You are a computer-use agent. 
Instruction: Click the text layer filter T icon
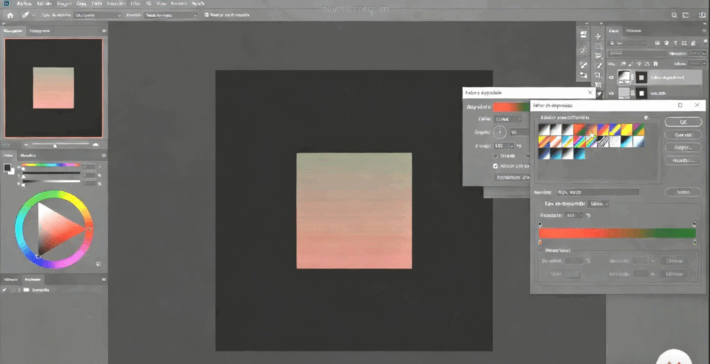click(675, 43)
